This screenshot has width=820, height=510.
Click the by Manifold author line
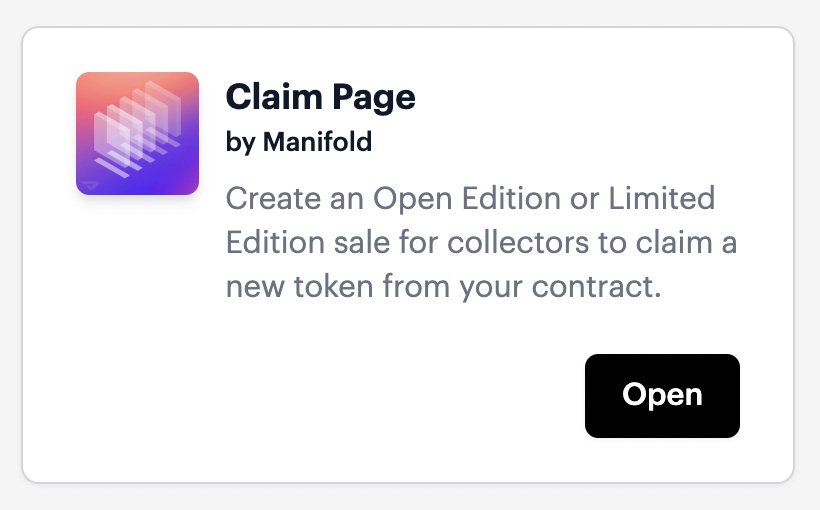coord(299,142)
